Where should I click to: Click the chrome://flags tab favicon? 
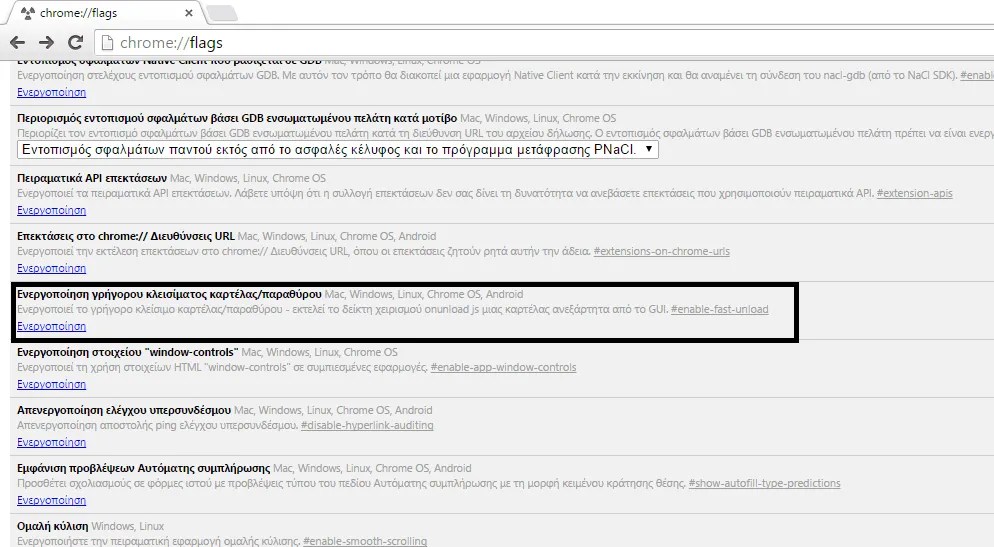27,13
